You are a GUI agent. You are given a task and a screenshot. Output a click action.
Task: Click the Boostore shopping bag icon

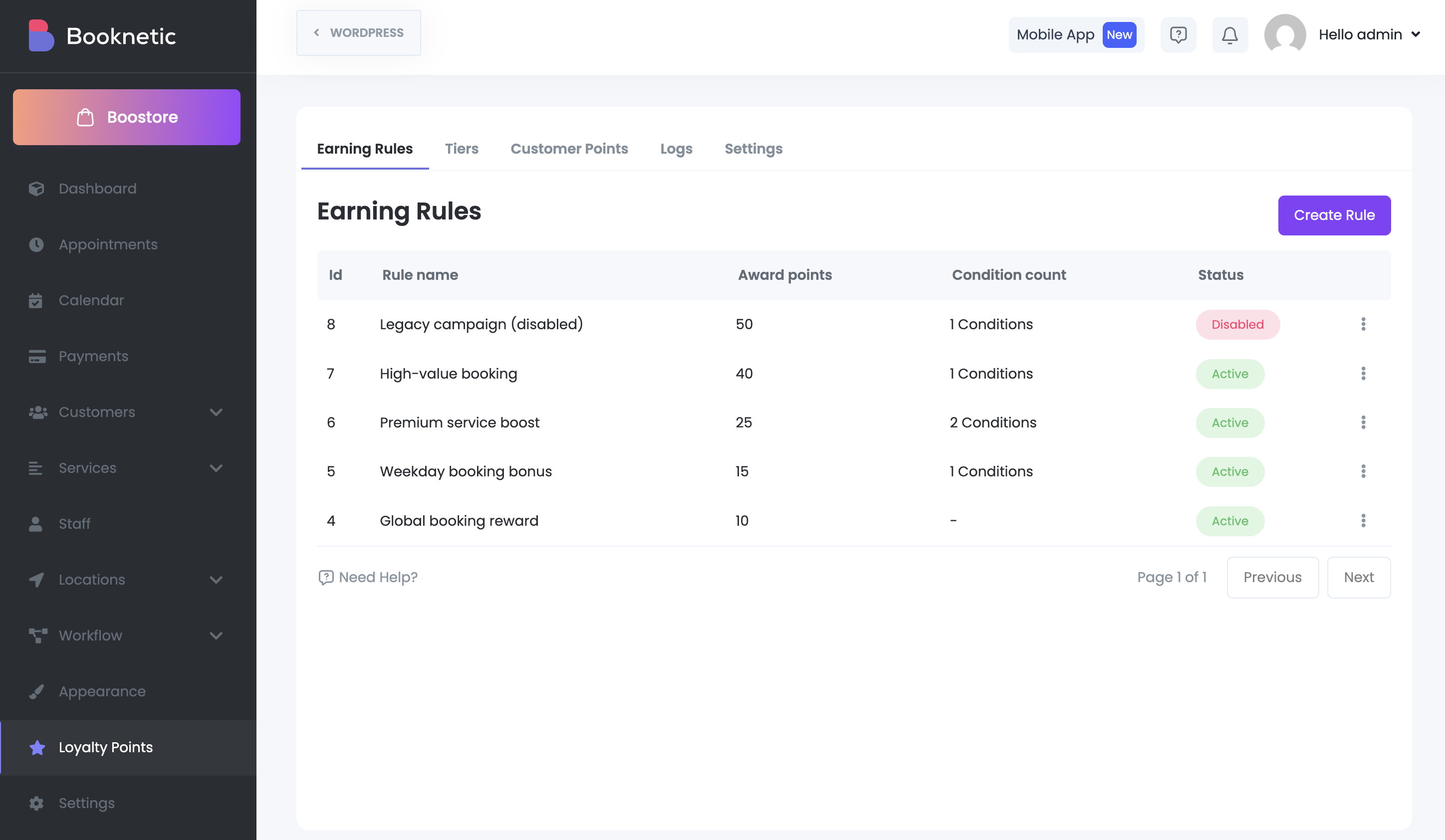pyautogui.click(x=85, y=117)
